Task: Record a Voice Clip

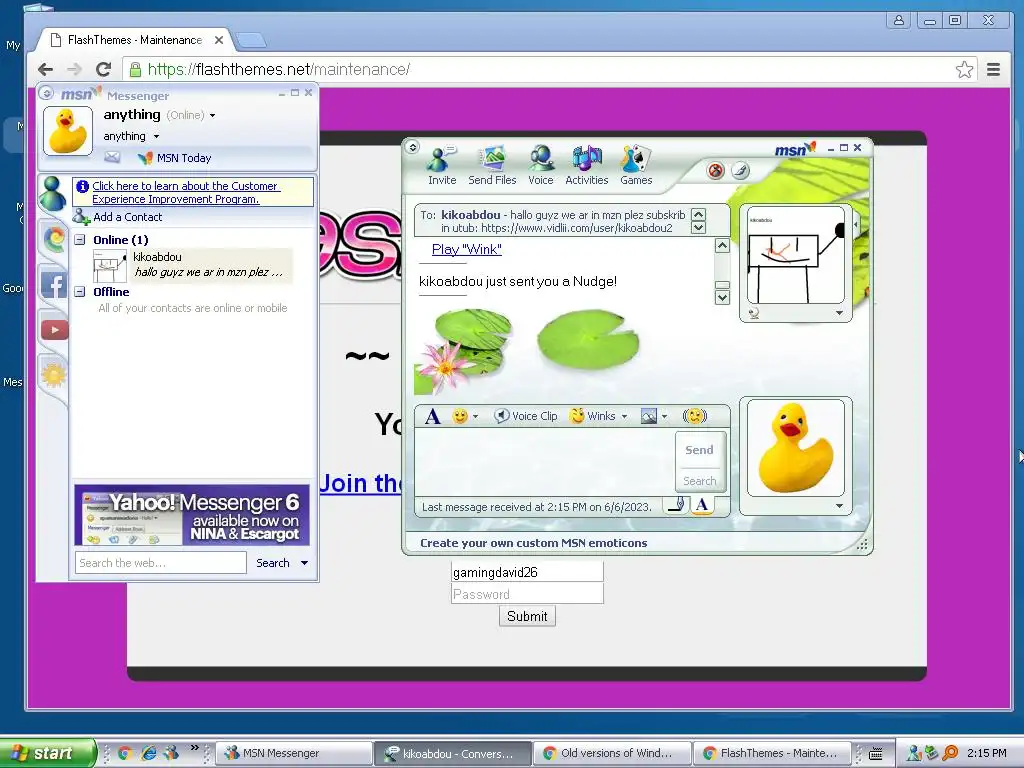Action: coord(526,416)
